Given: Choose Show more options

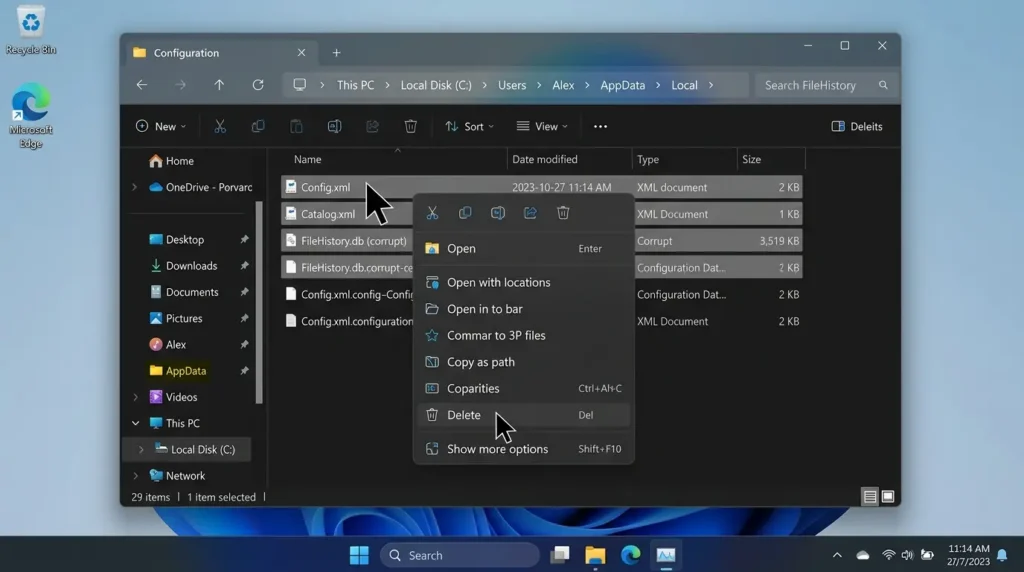Looking at the screenshot, I should coord(523,449).
